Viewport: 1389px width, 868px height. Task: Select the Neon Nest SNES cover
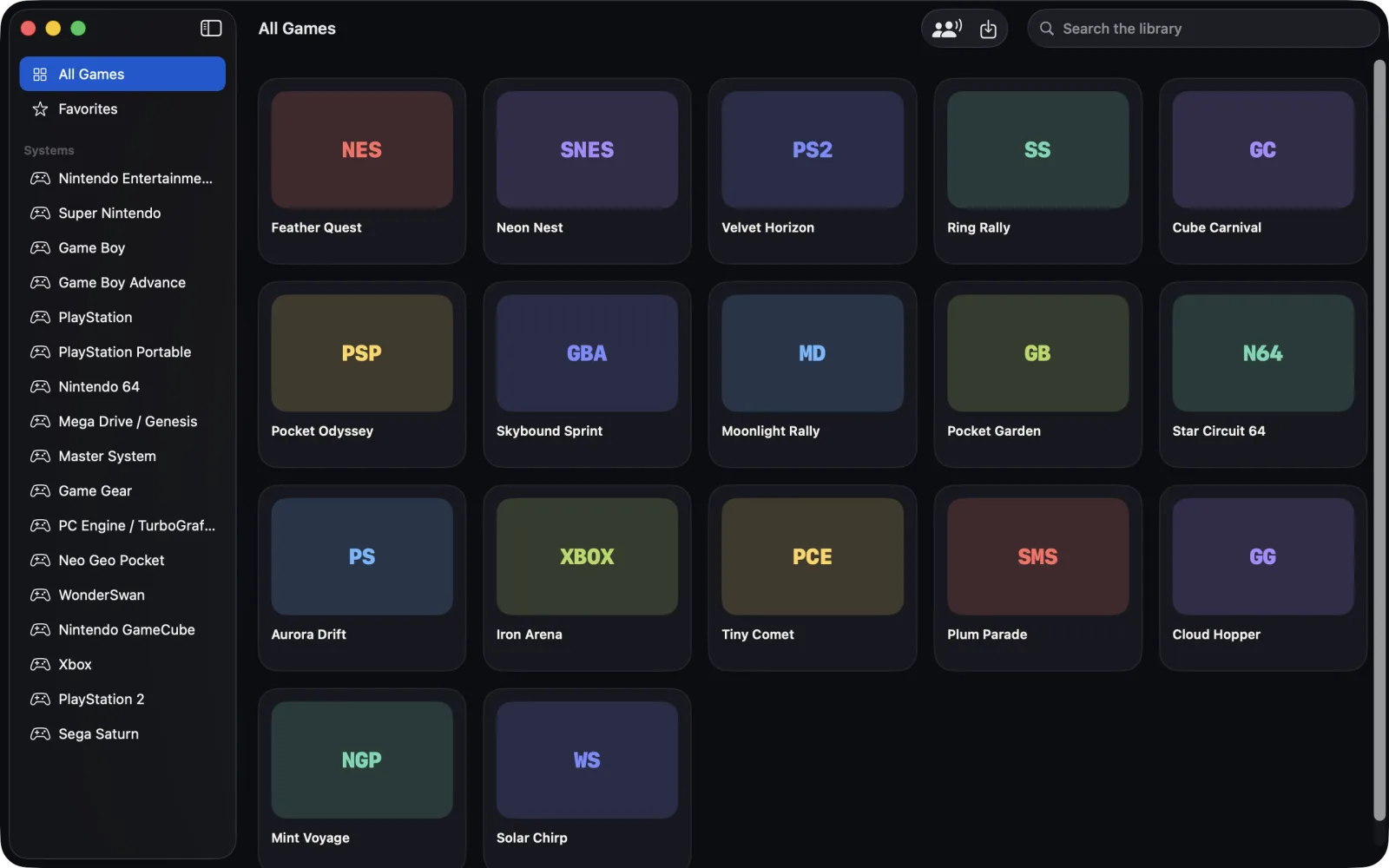pos(587,150)
